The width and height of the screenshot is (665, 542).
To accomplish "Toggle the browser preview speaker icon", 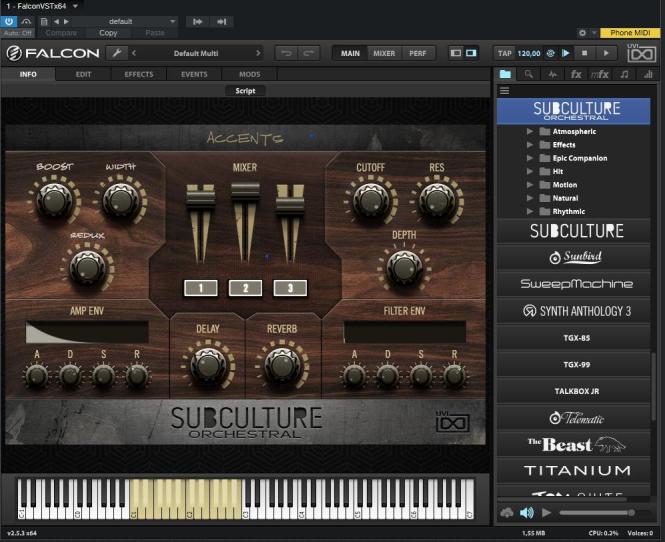I will (526, 513).
